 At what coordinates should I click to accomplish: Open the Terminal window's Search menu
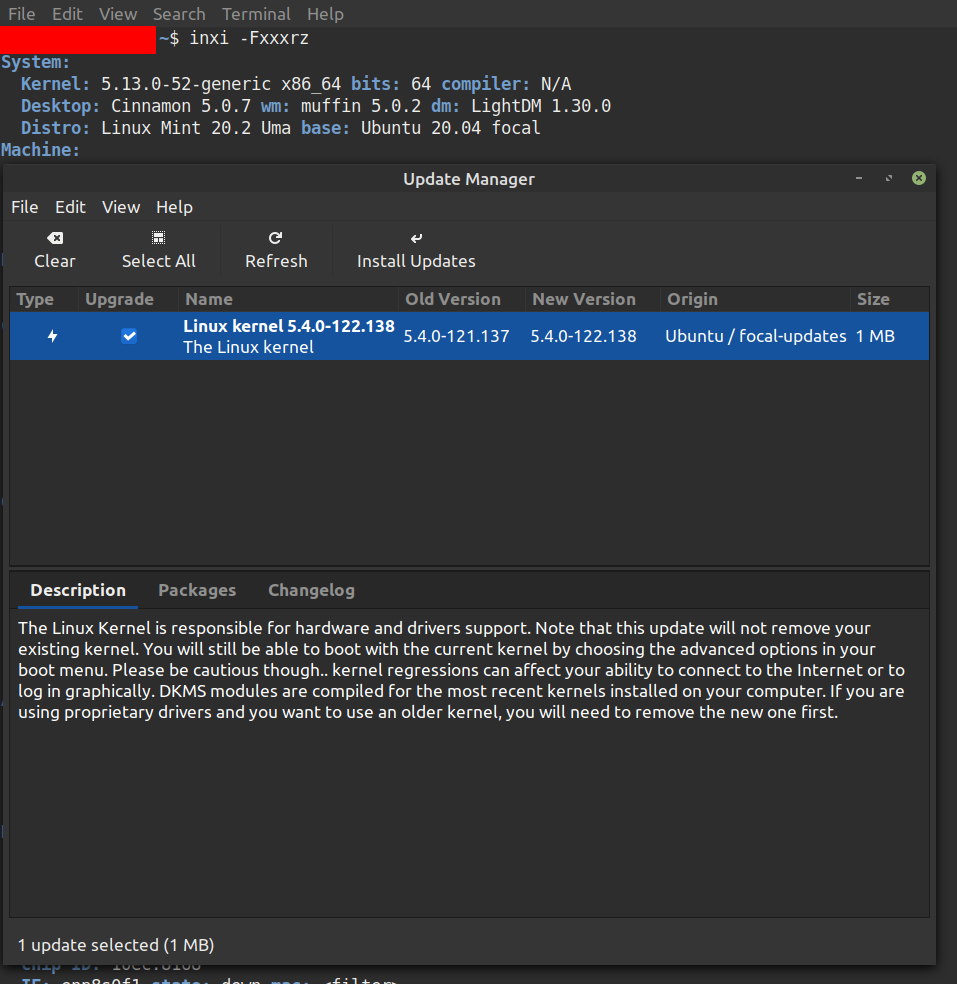179,14
